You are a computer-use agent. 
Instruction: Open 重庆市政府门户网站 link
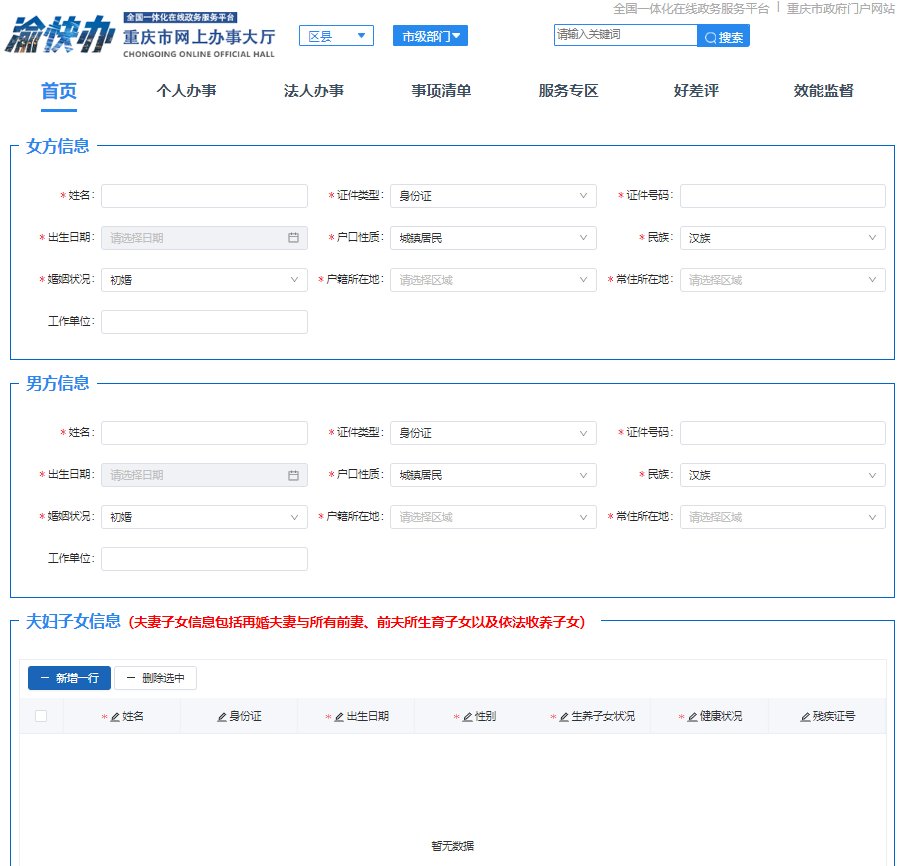click(x=840, y=8)
